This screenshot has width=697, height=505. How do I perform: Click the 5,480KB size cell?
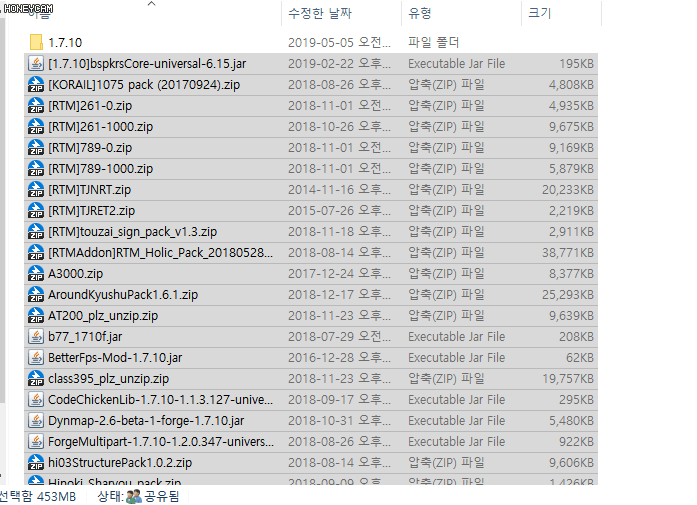point(571,421)
